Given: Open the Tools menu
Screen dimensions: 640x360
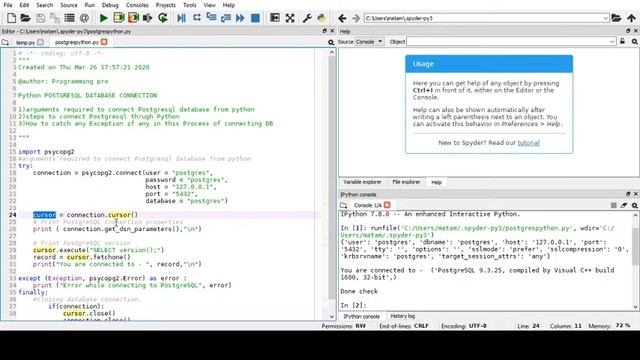Looking at the screenshot, I should click(189, 5).
